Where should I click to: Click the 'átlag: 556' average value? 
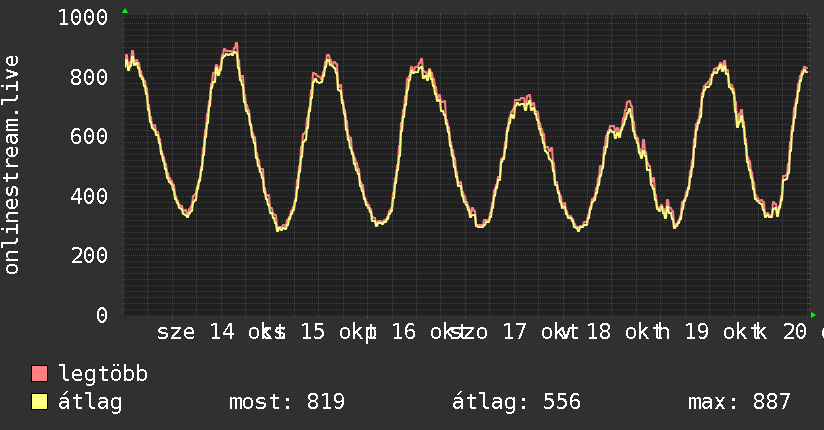[x=517, y=402]
